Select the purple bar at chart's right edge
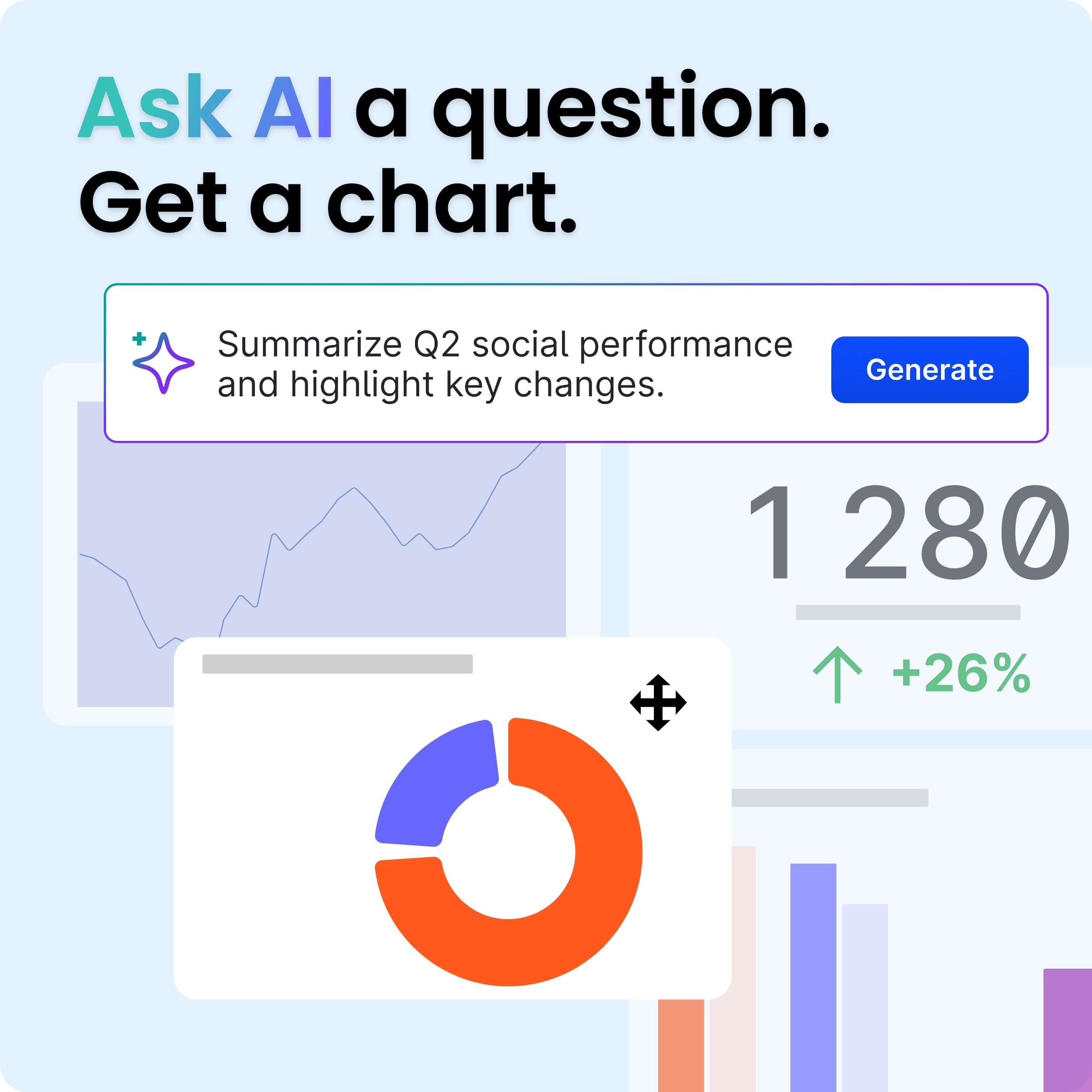 click(x=1068, y=1031)
